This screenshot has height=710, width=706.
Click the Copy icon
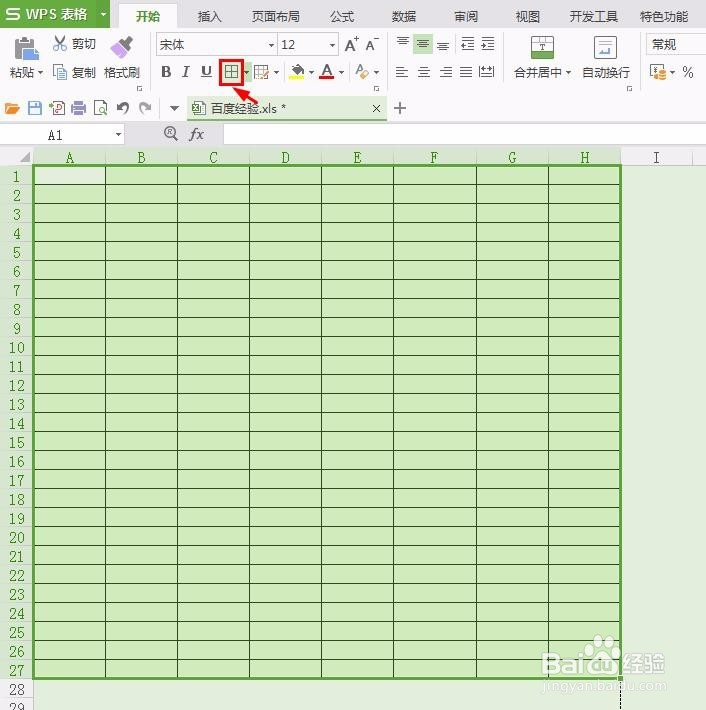[60, 72]
